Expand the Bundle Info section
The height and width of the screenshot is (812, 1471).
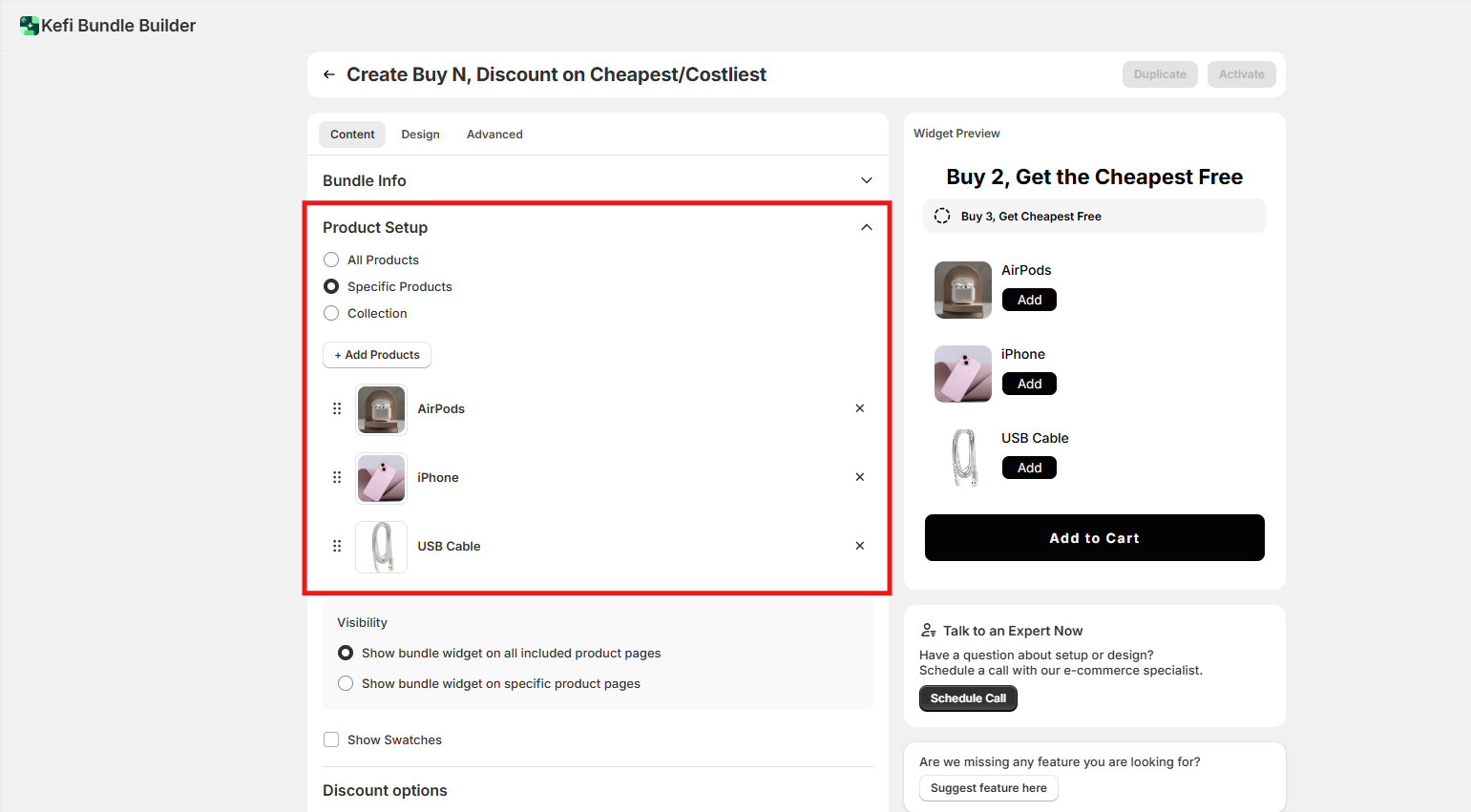tap(866, 180)
